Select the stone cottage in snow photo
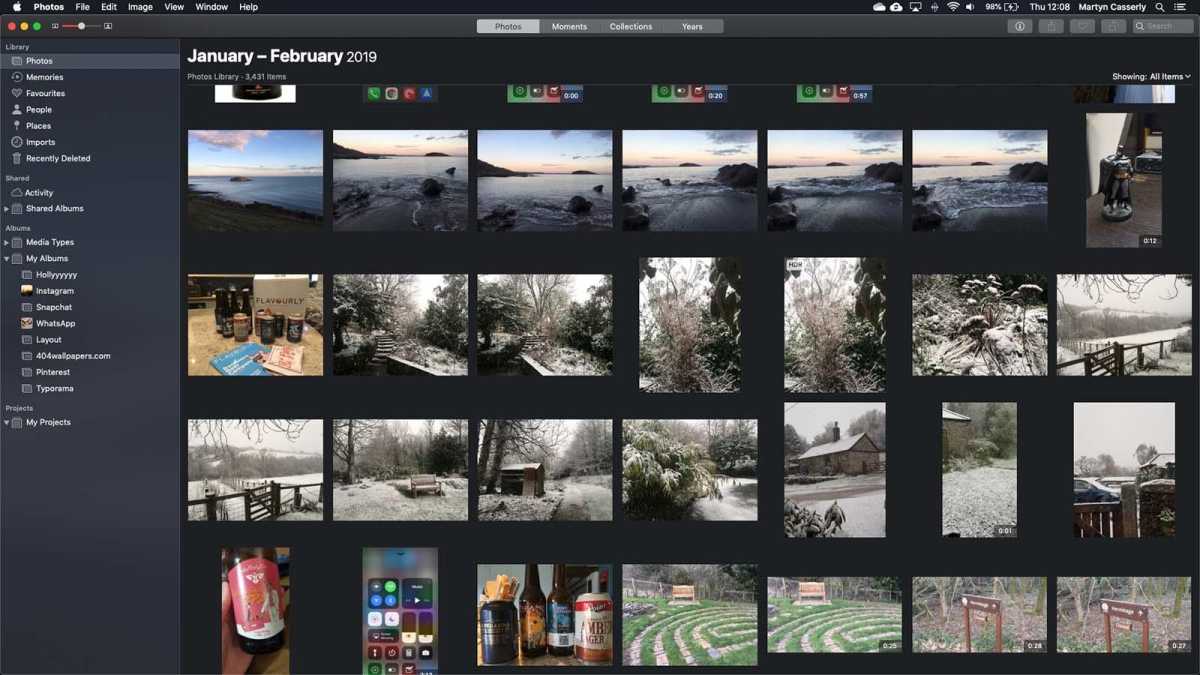1200x675 pixels. [835, 470]
